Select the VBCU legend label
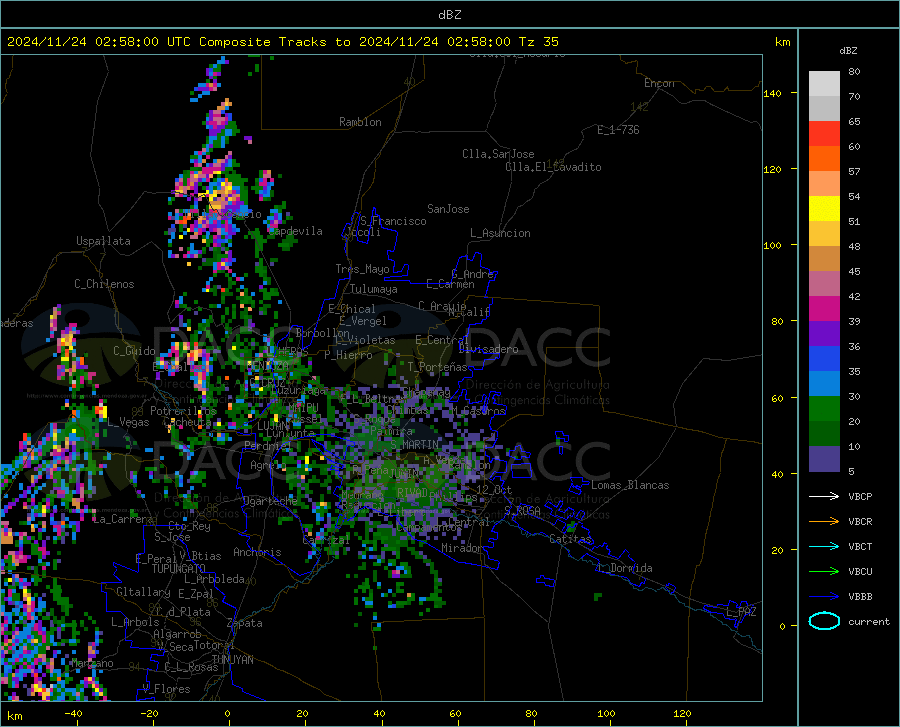This screenshot has width=900, height=727. tap(860, 572)
